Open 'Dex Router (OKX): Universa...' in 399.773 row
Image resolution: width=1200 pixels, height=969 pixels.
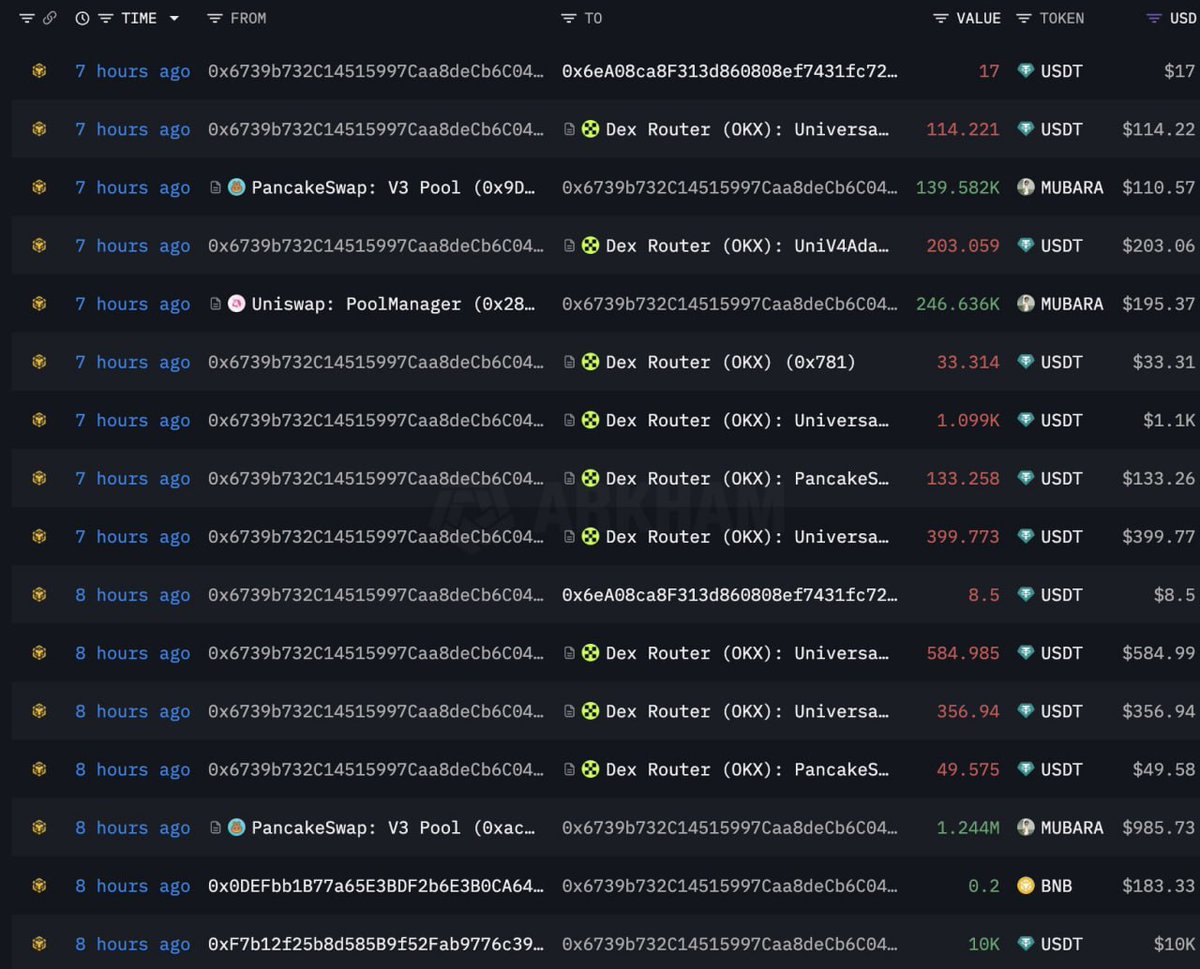tap(747, 536)
